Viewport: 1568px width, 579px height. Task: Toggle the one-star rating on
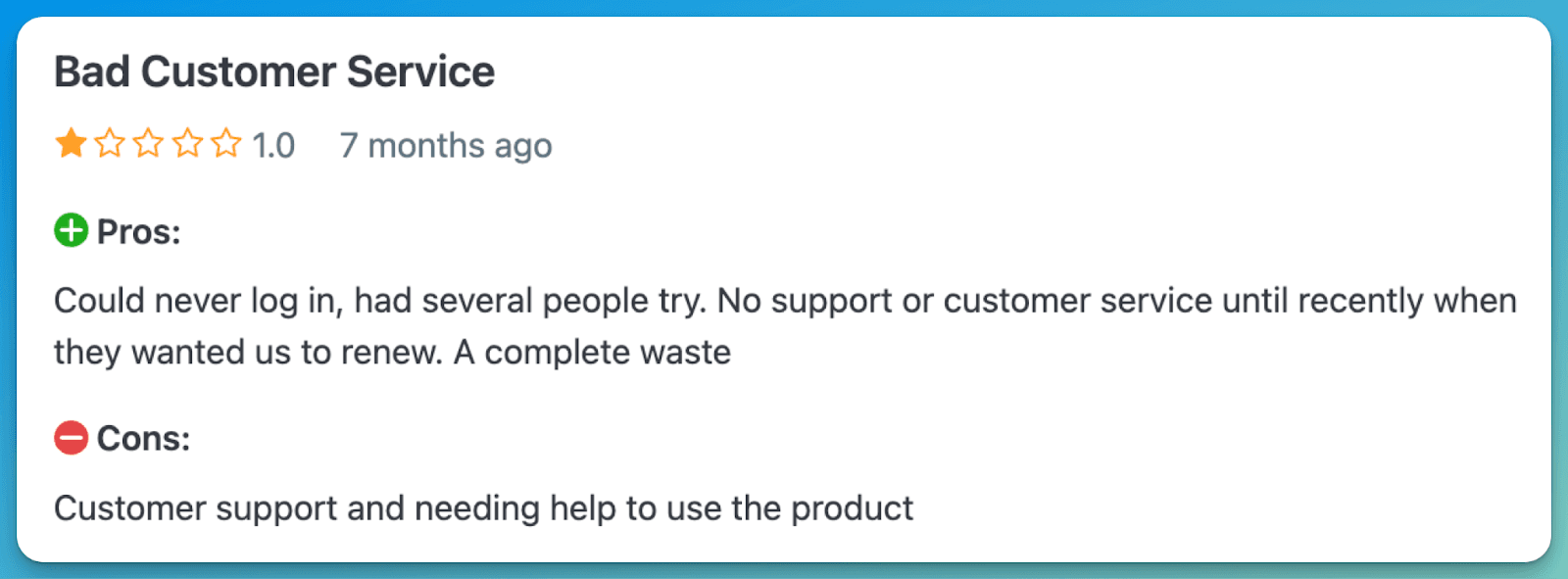pyautogui.click(x=70, y=144)
